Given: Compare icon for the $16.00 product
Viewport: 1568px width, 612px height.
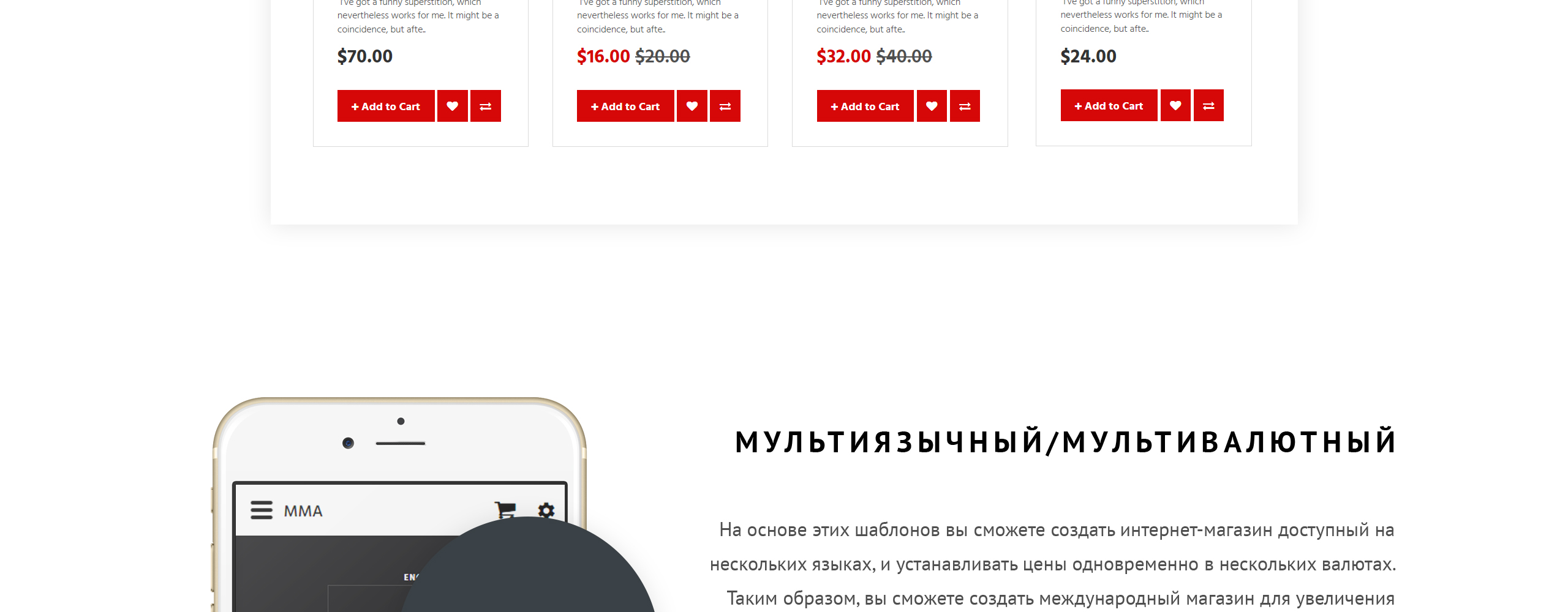Looking at the screenshot, I should click(725, 106).
